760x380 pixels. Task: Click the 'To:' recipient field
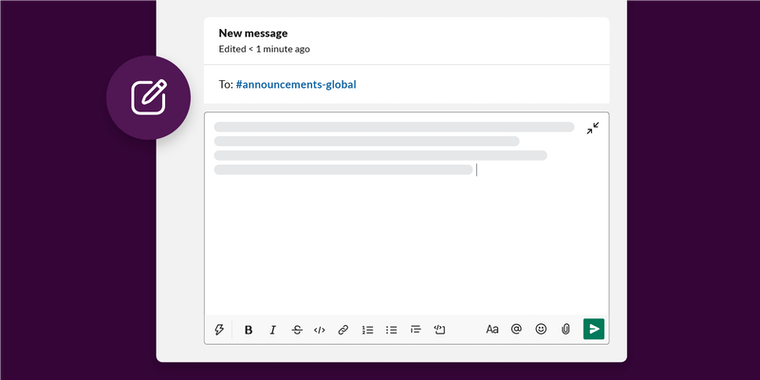[x=407, y=84]
